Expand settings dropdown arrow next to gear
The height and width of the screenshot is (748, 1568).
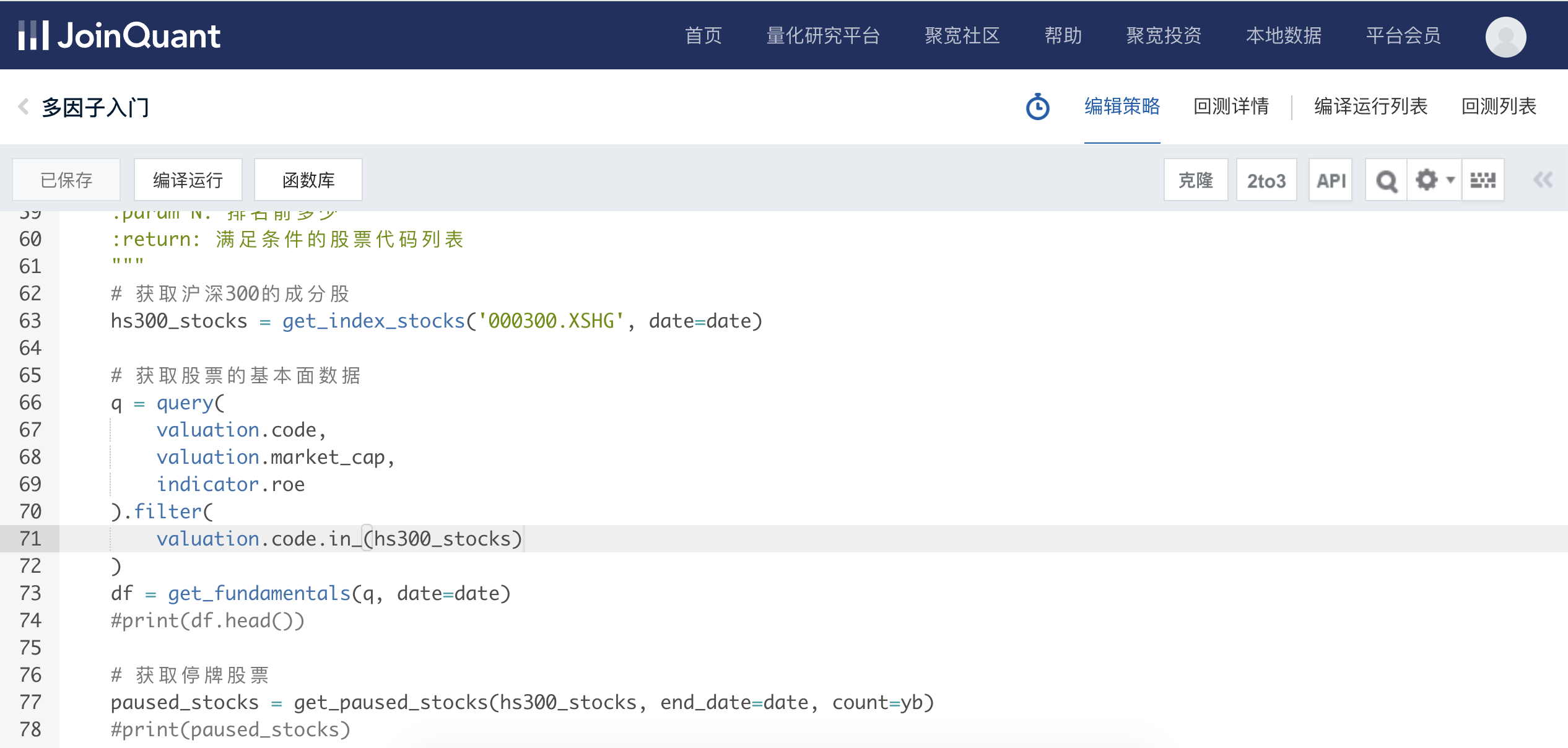click(1450, 180)
